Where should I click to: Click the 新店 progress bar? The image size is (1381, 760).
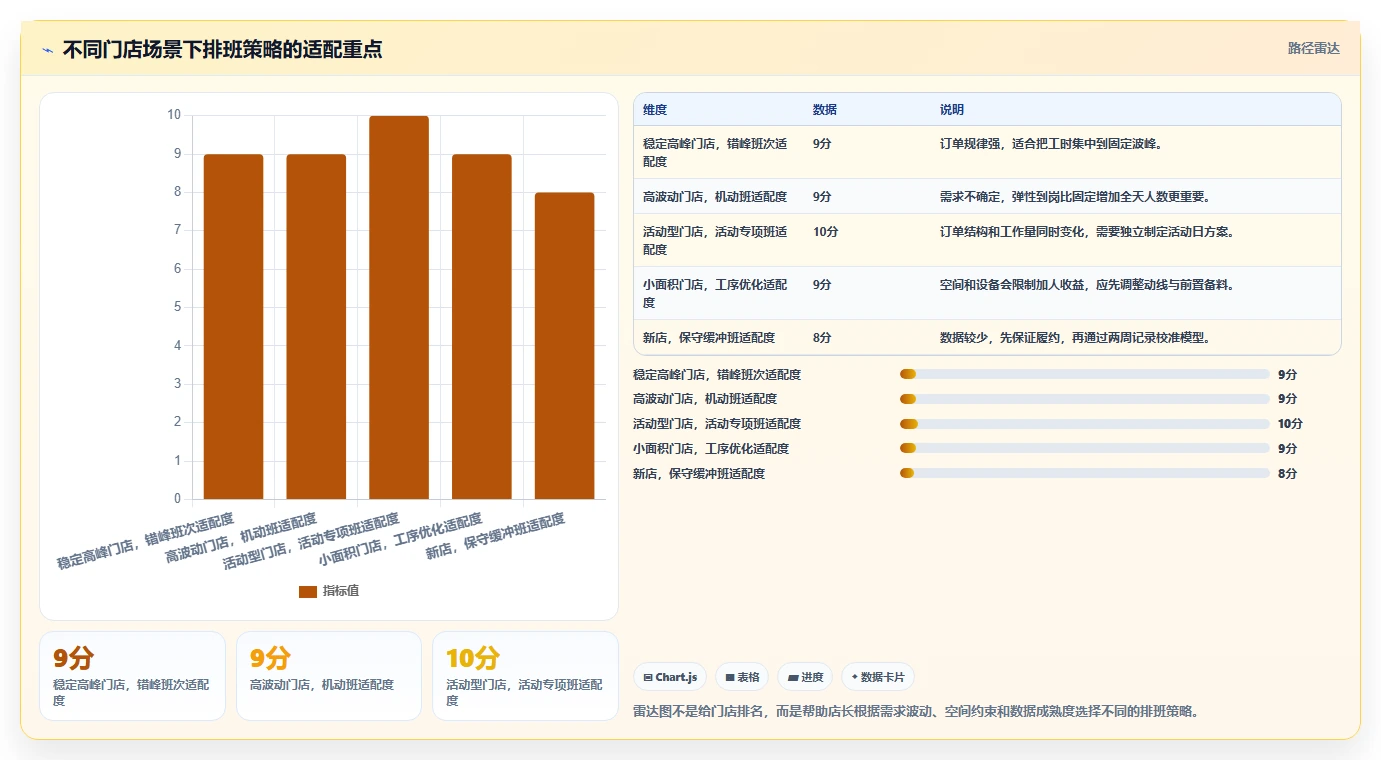coord(1085,473)
